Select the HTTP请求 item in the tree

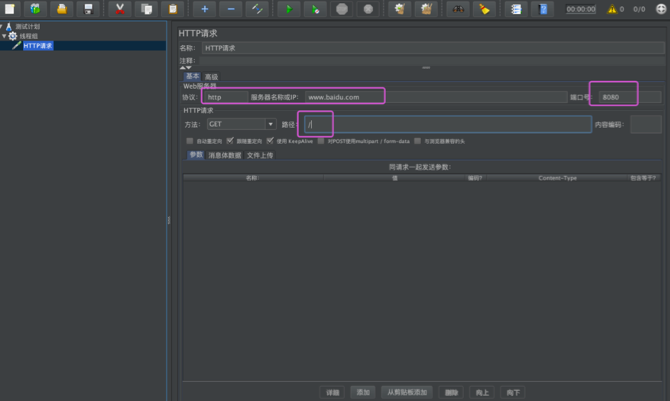click(42, 45)
